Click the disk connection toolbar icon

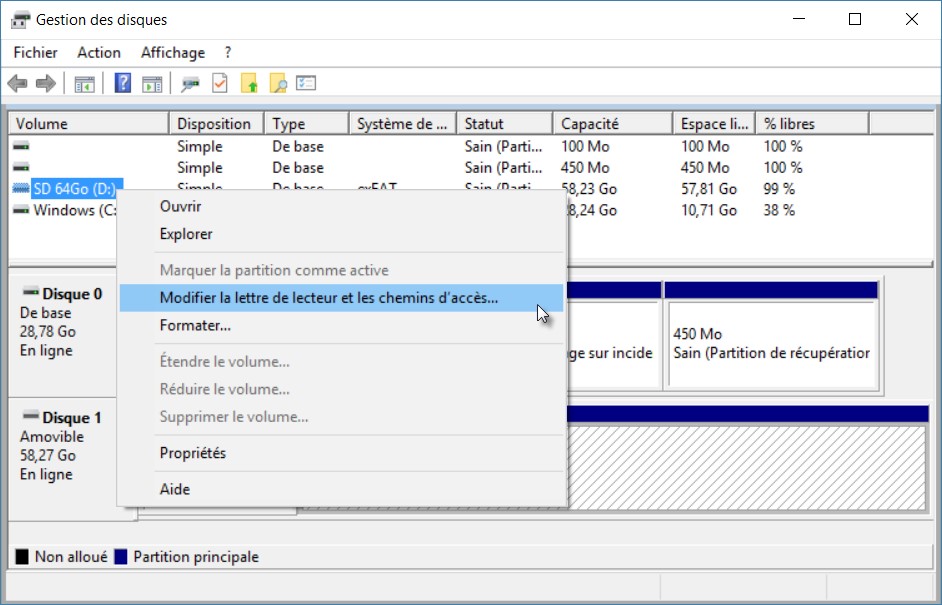coord(190,84)
